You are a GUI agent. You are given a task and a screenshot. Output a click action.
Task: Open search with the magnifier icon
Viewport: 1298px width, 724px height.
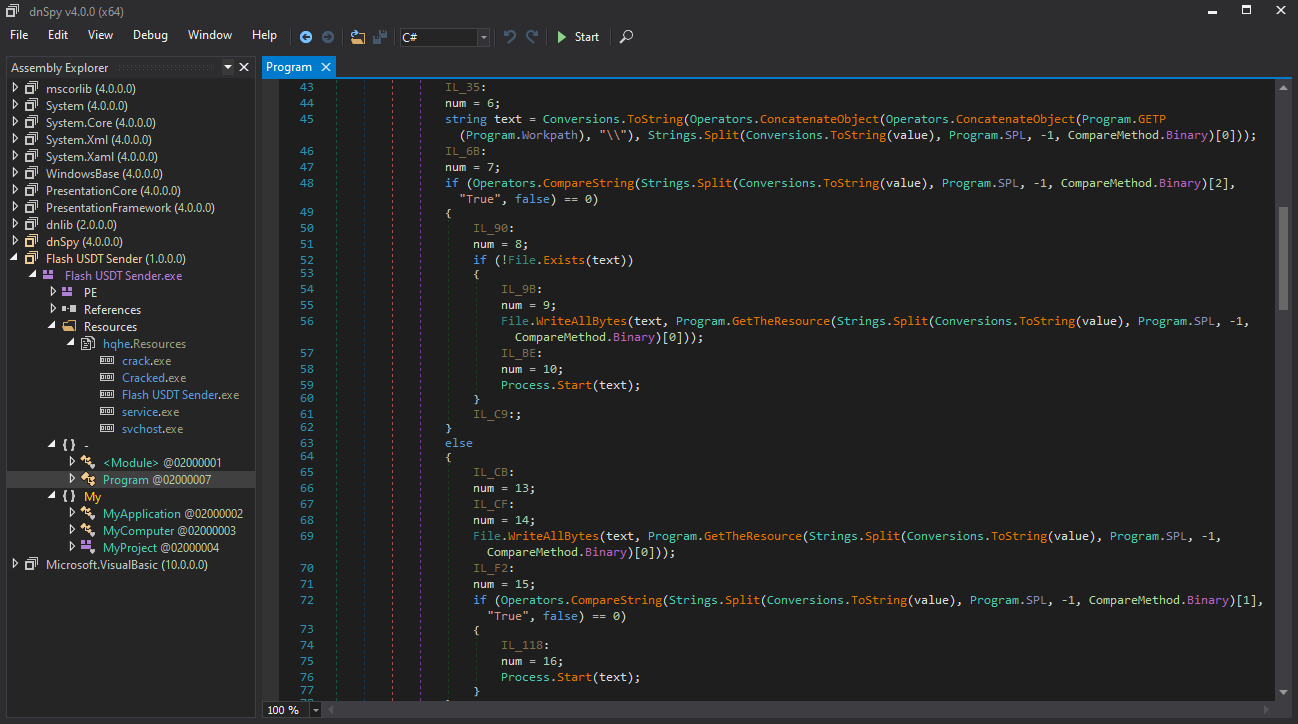click(626, 37)
